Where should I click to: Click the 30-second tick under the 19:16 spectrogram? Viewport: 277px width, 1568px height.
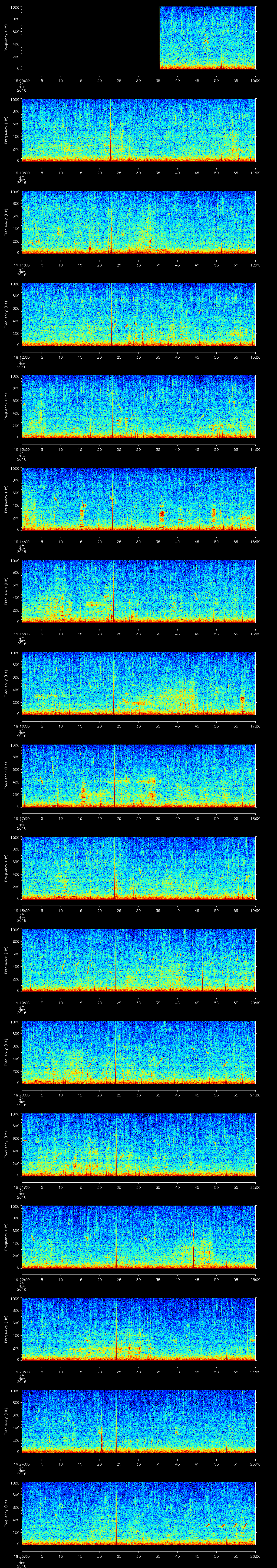139,726
